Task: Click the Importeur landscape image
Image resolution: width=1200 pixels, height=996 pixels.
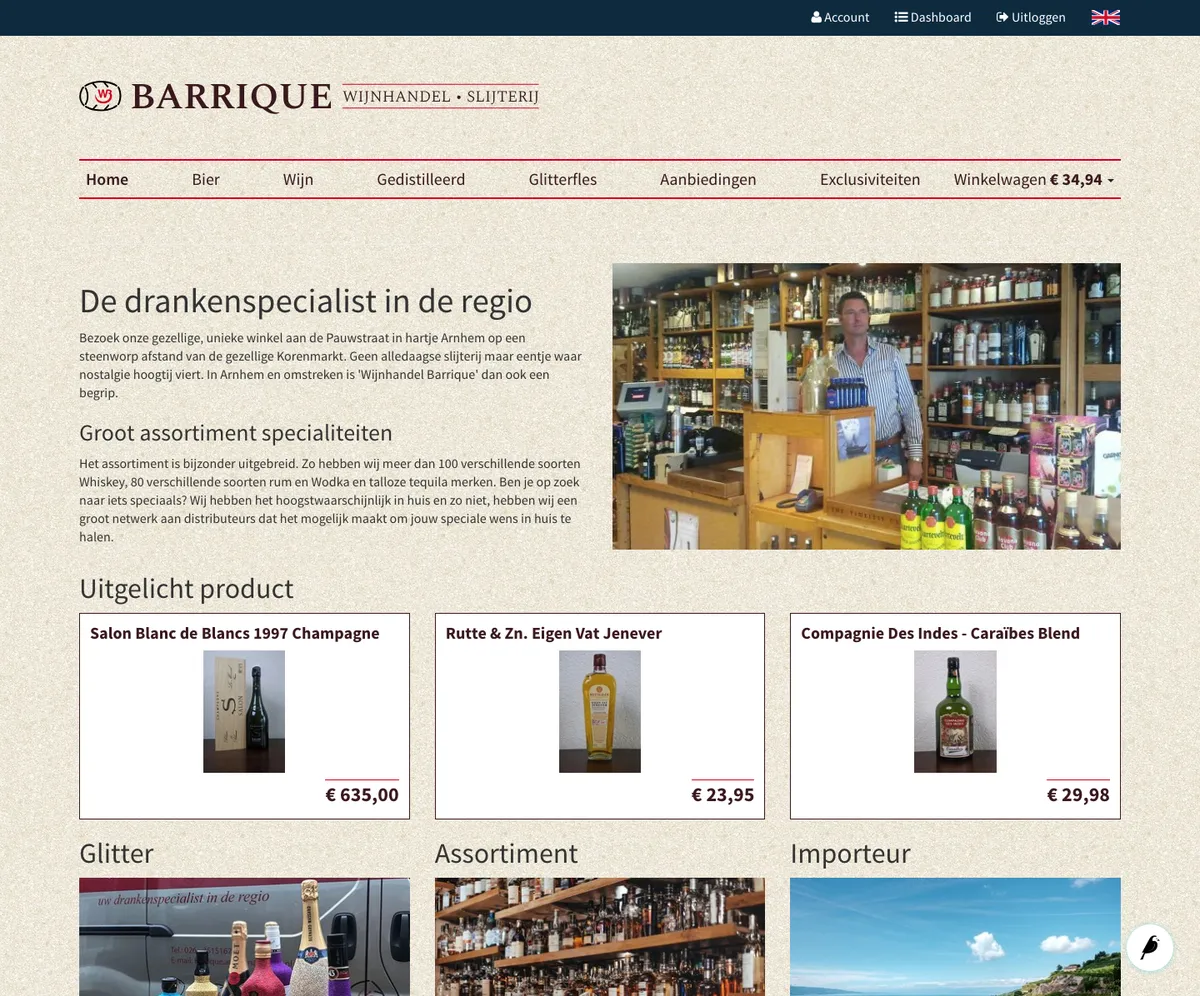Action: [x=955, y=937]
